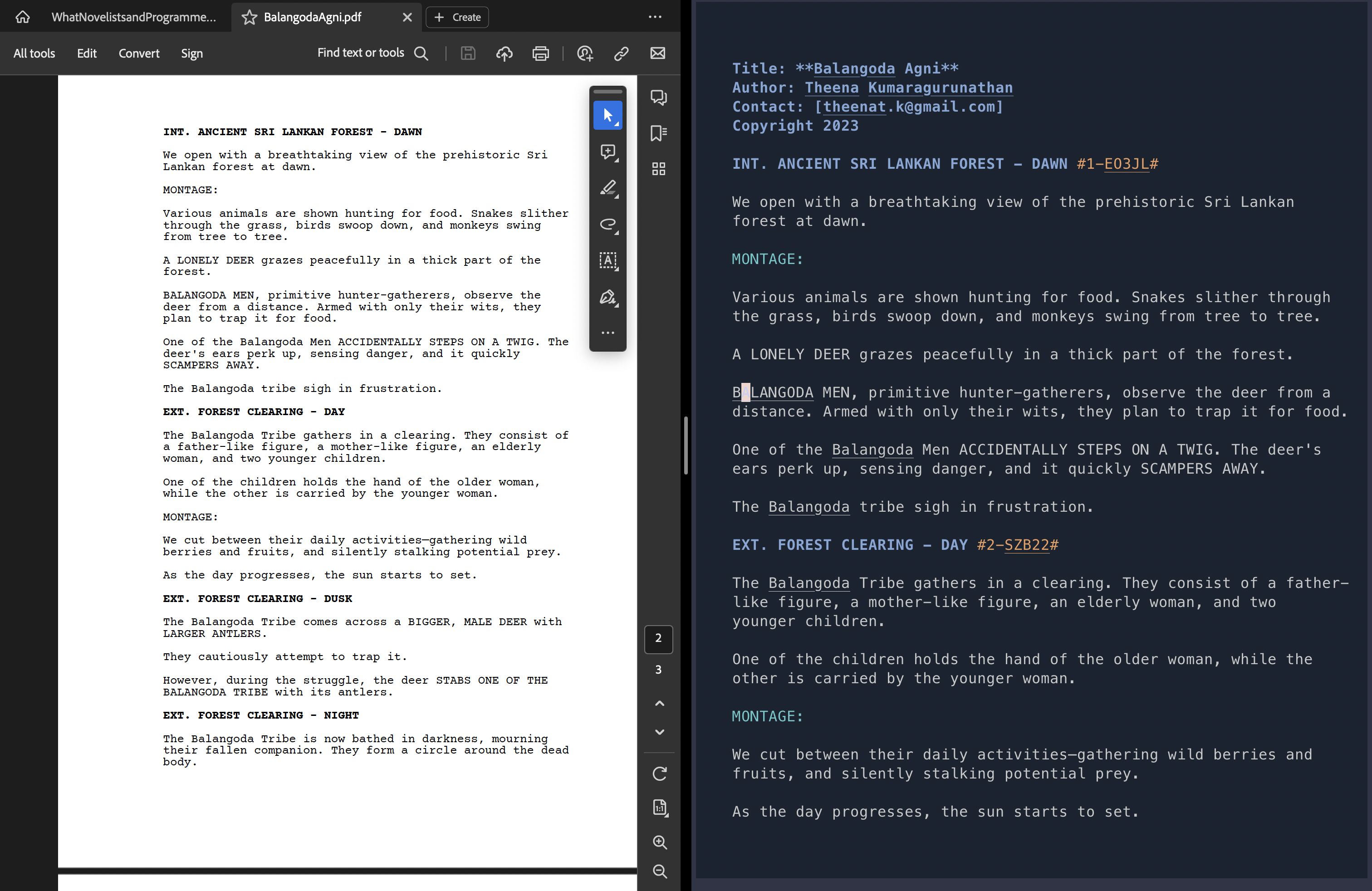Click the print icon
Screen dimensions: 1372x891
(x=540, y=54)
